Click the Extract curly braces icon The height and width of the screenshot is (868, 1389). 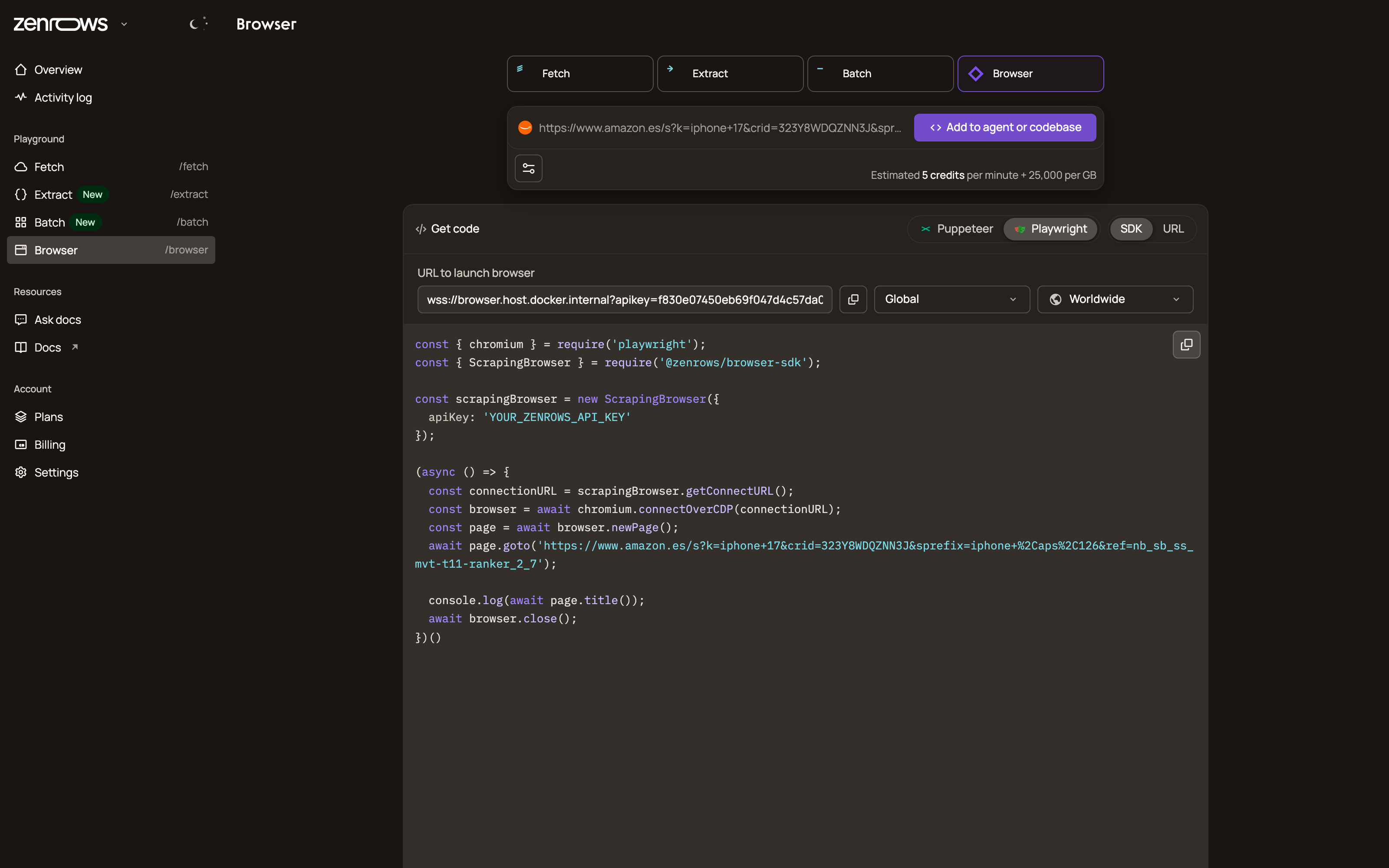tap(21, 194)
